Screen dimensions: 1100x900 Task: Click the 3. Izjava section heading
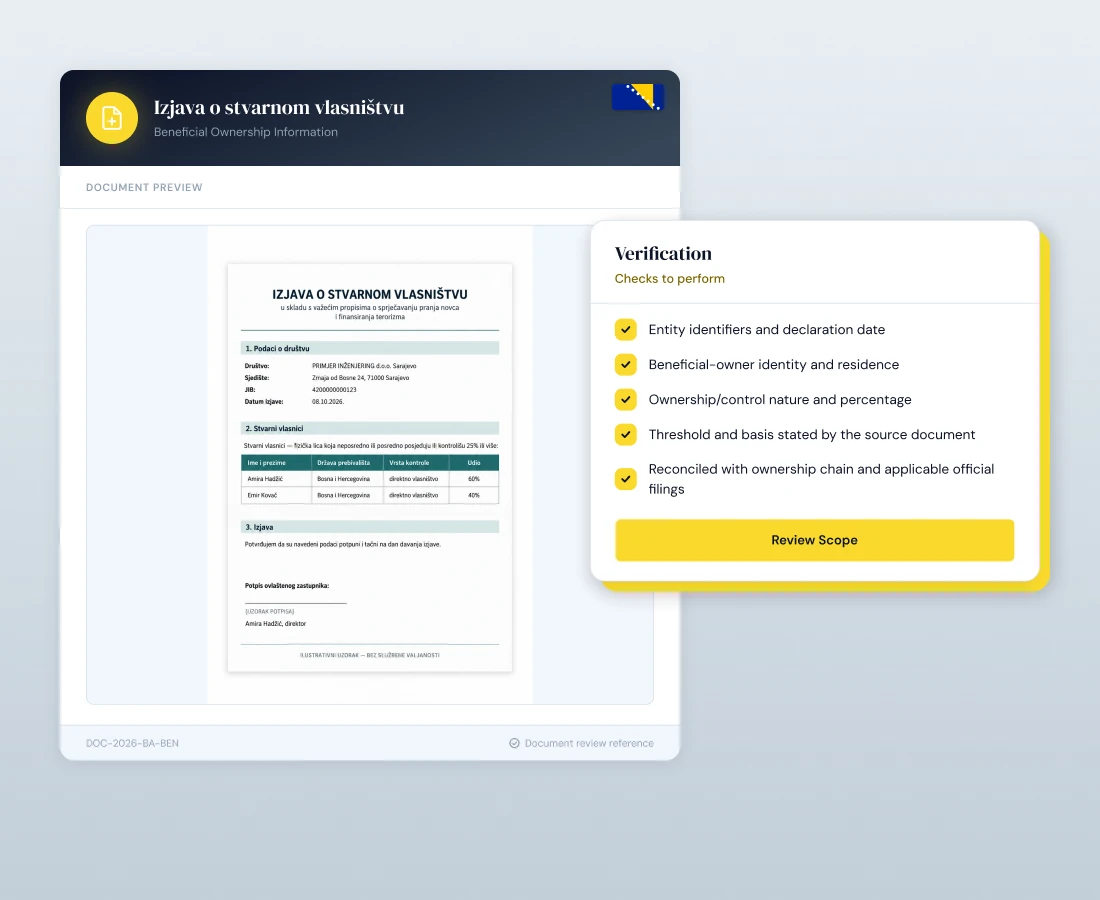pos(370,527)
